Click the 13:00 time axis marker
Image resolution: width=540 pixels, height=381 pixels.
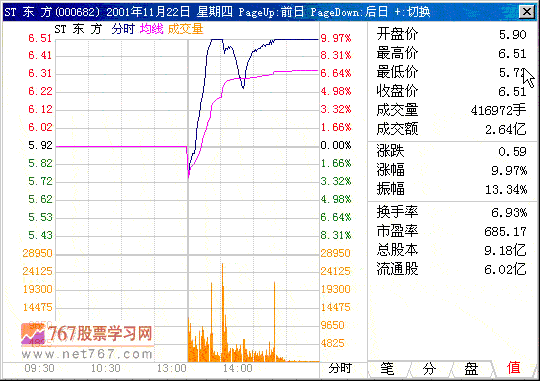pyautogui.click(x=171, y=369)
